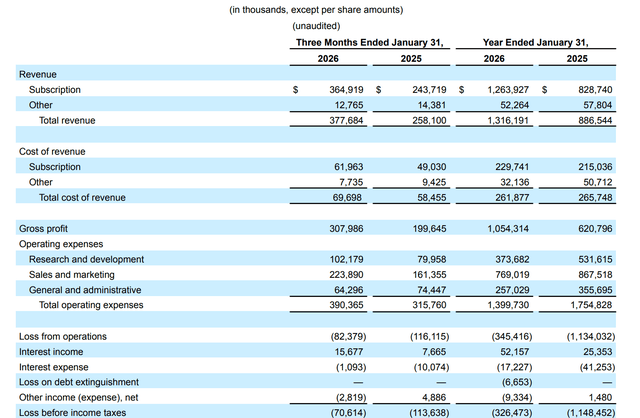Viewport: 640px width, 418px height.
Task: Select the 'Sales and marketing' label
Action: [71, 275]
